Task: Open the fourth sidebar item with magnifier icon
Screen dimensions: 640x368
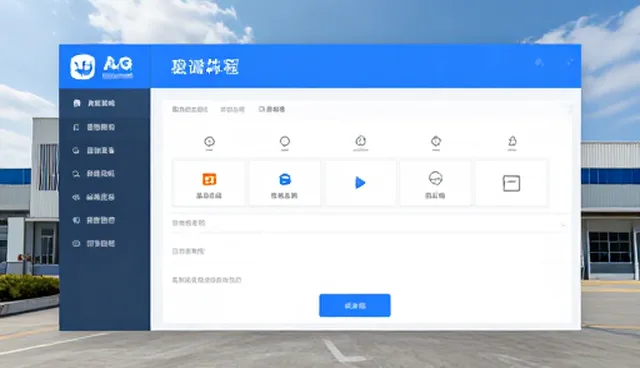Action: (x=104, y=174)
